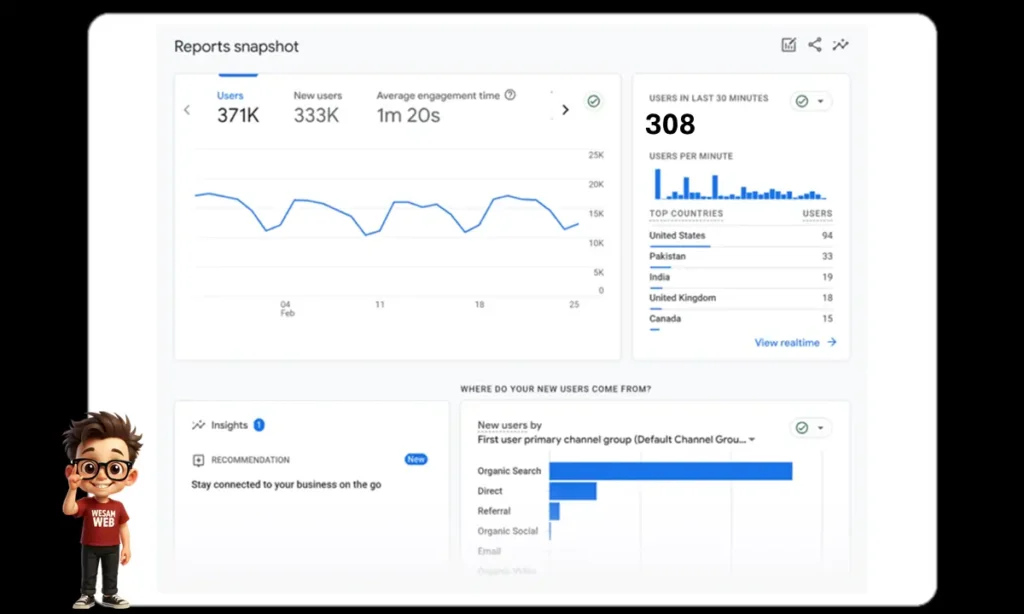This screenshot has height=614, width=1024.
Task: Expand the First user primary channel group dropdown
Action: 751,438
